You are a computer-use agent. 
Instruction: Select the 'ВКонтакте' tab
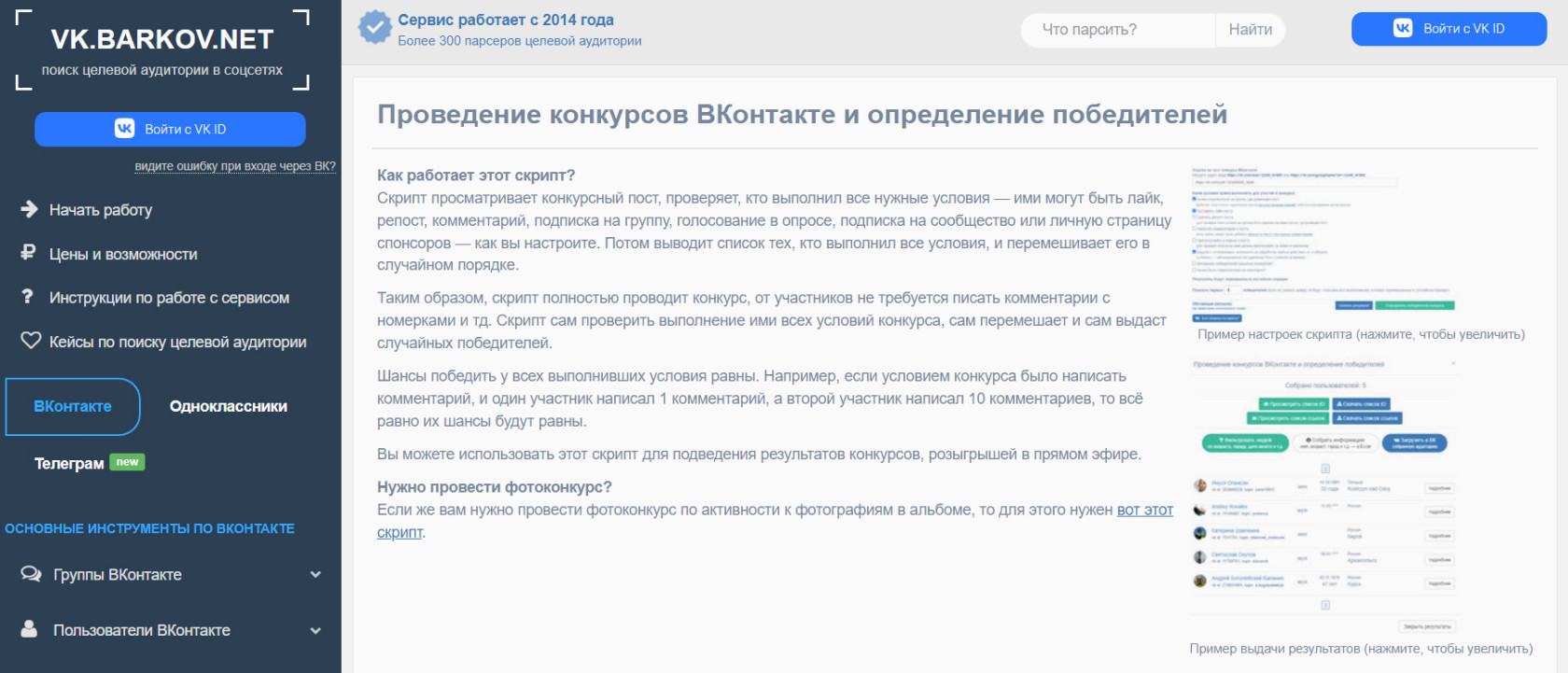(73, 406)
